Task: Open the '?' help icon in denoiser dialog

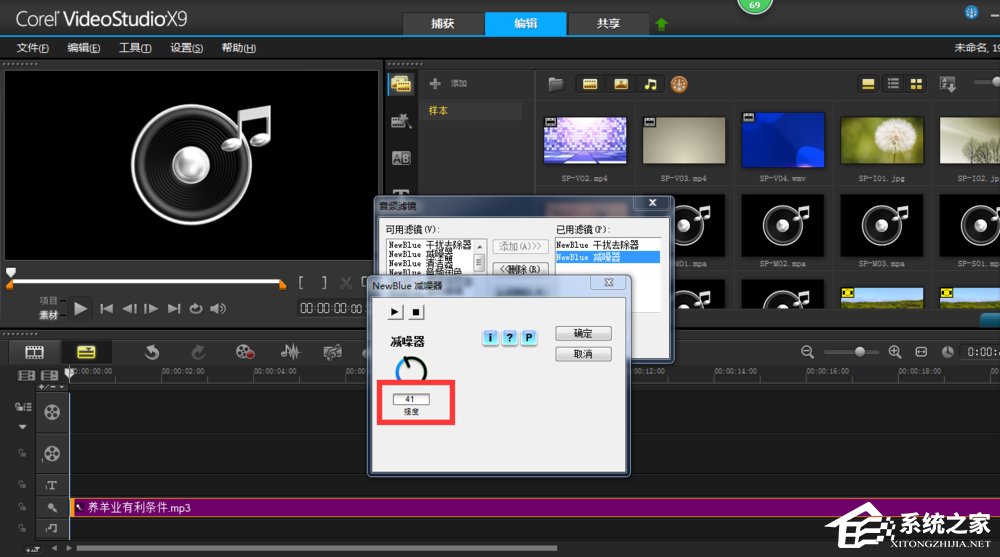Action: 509,338
